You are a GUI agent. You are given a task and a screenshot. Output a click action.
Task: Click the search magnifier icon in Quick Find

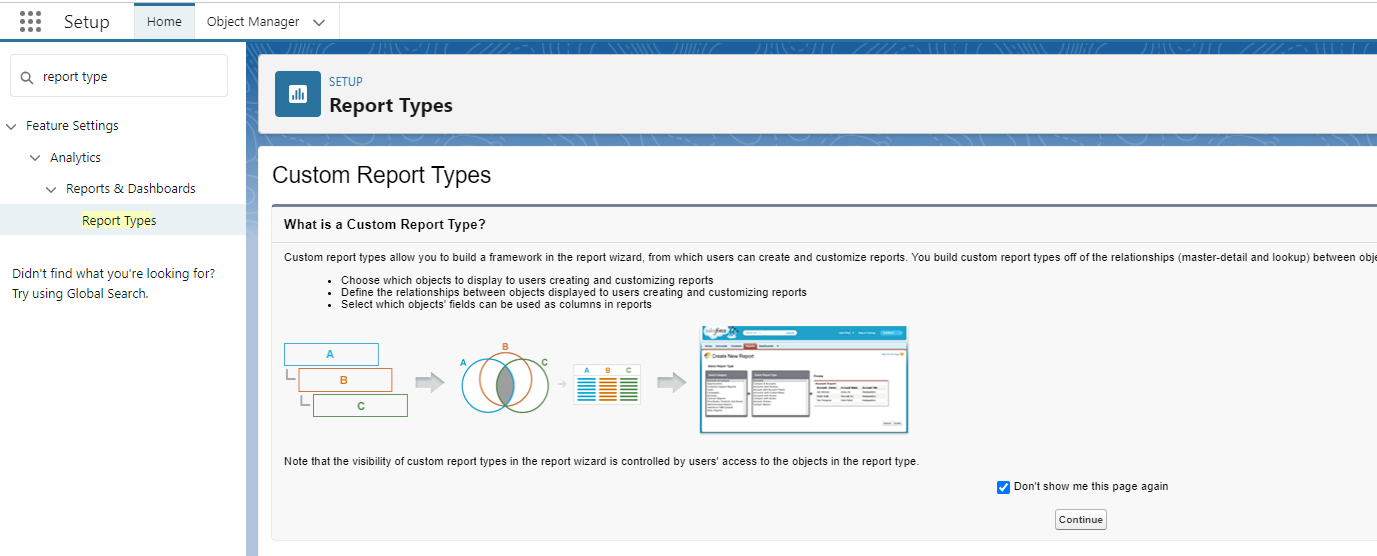point(27,77)
